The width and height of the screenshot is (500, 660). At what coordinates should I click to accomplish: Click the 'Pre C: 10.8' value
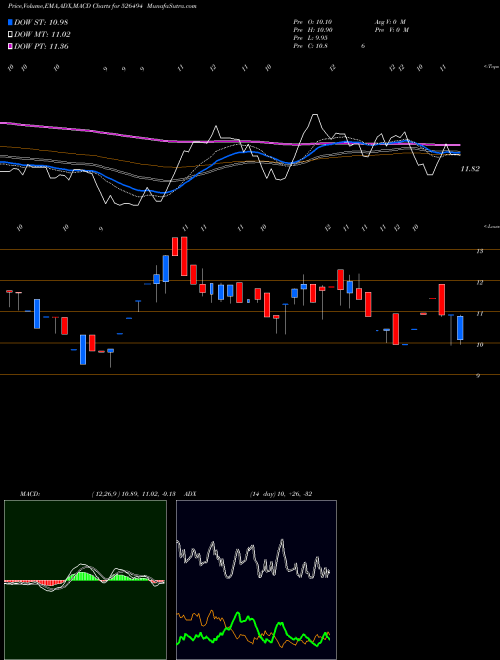[311, 46]
